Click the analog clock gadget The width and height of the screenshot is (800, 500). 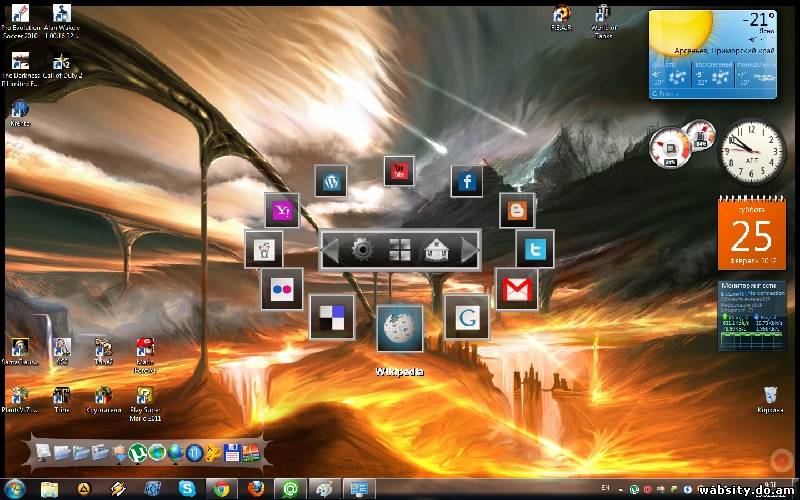752,151
